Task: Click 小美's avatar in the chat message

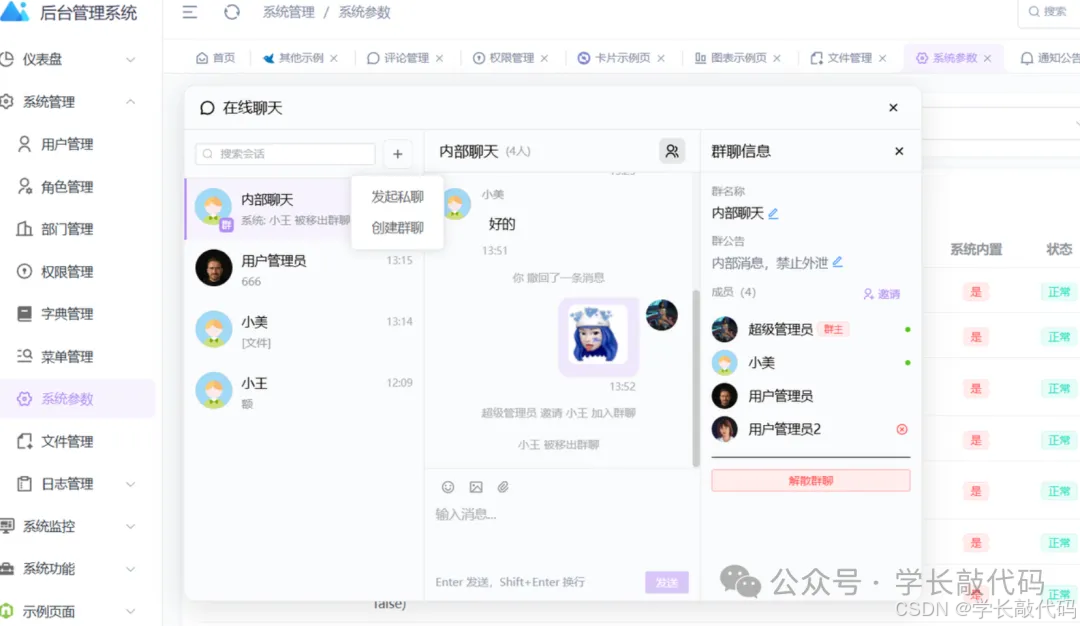Action: click(x=457, y=203)
